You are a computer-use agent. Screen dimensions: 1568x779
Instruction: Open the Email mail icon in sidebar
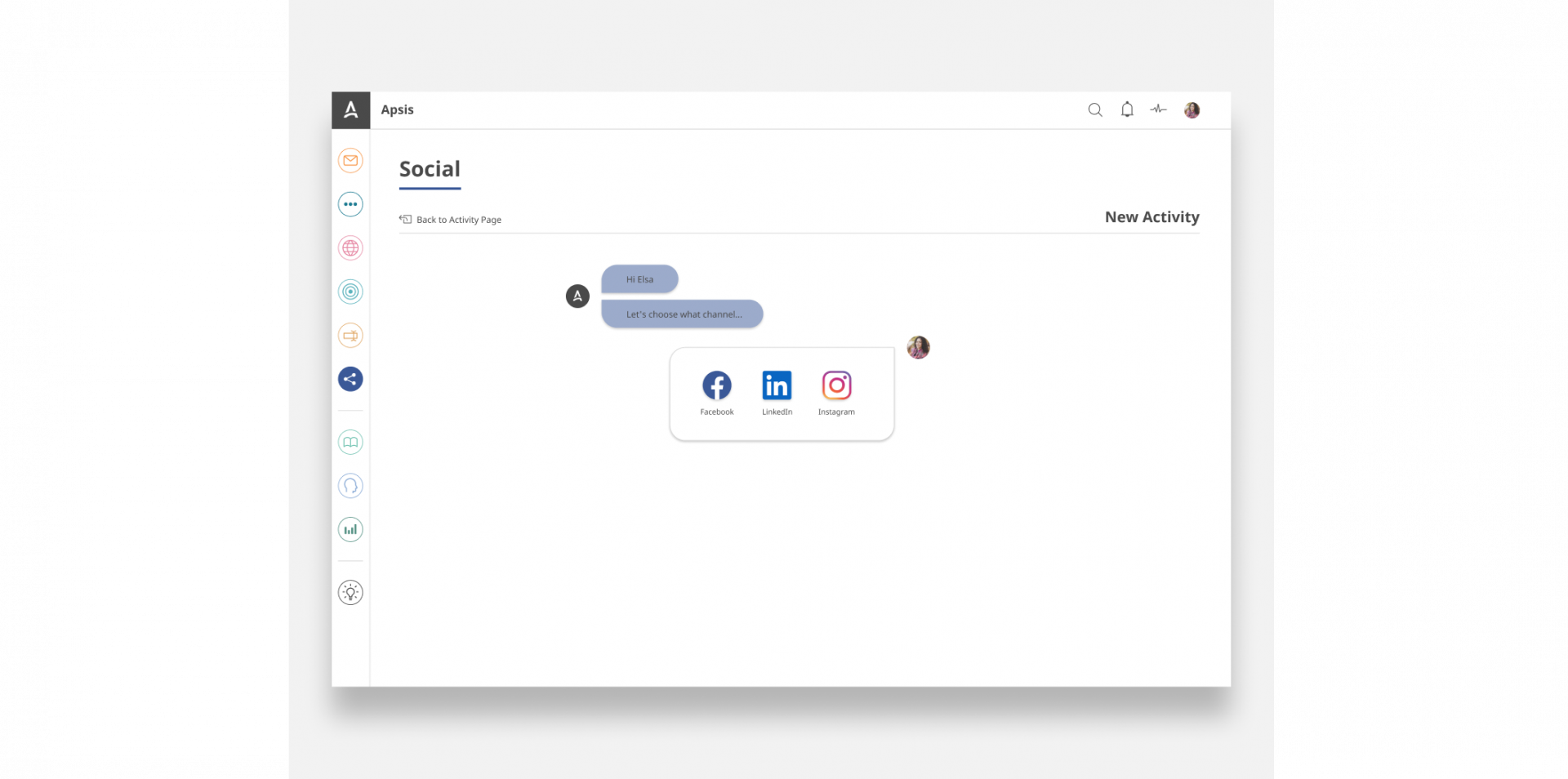pyautogui.click(x=350, y=160)
